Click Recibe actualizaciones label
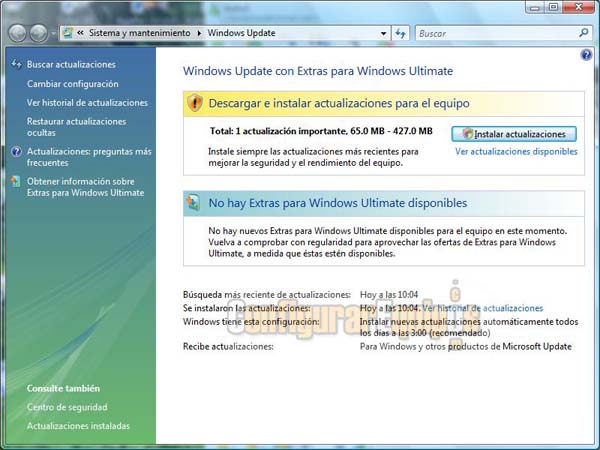Image resolution: width=600 pixels, height=450 pixels. (228, 347)
